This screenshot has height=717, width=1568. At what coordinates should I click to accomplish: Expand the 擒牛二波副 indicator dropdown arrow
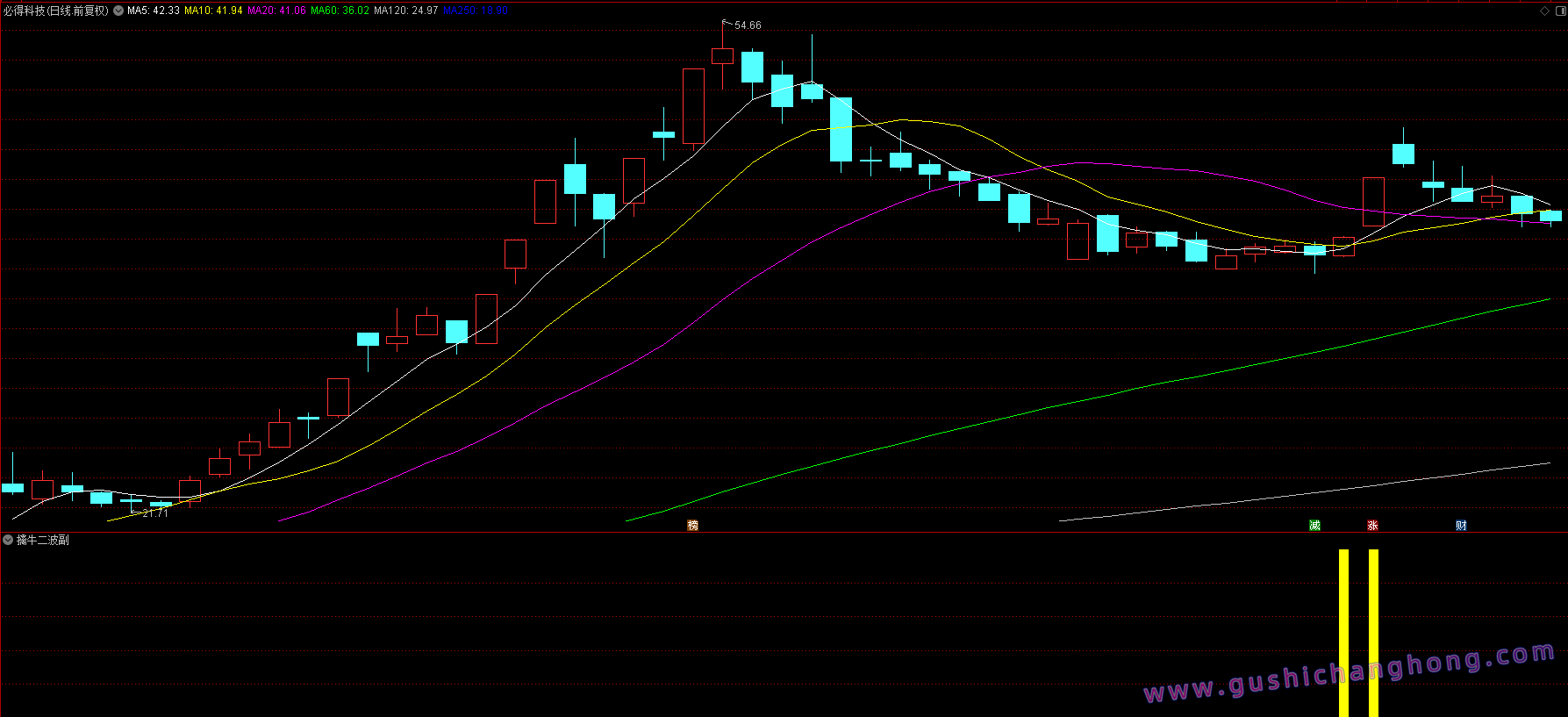point(8,540)
